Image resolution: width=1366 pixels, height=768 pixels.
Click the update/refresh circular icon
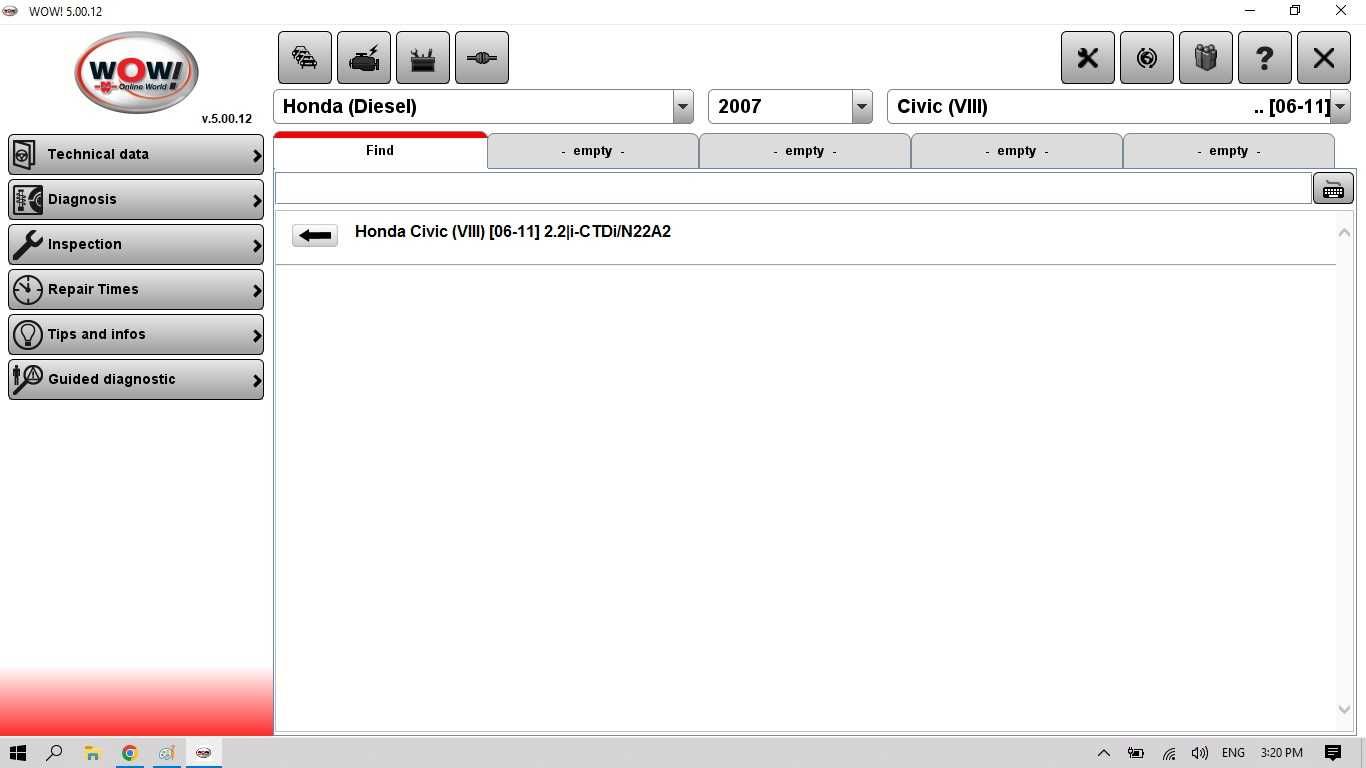pos(1147,58)
